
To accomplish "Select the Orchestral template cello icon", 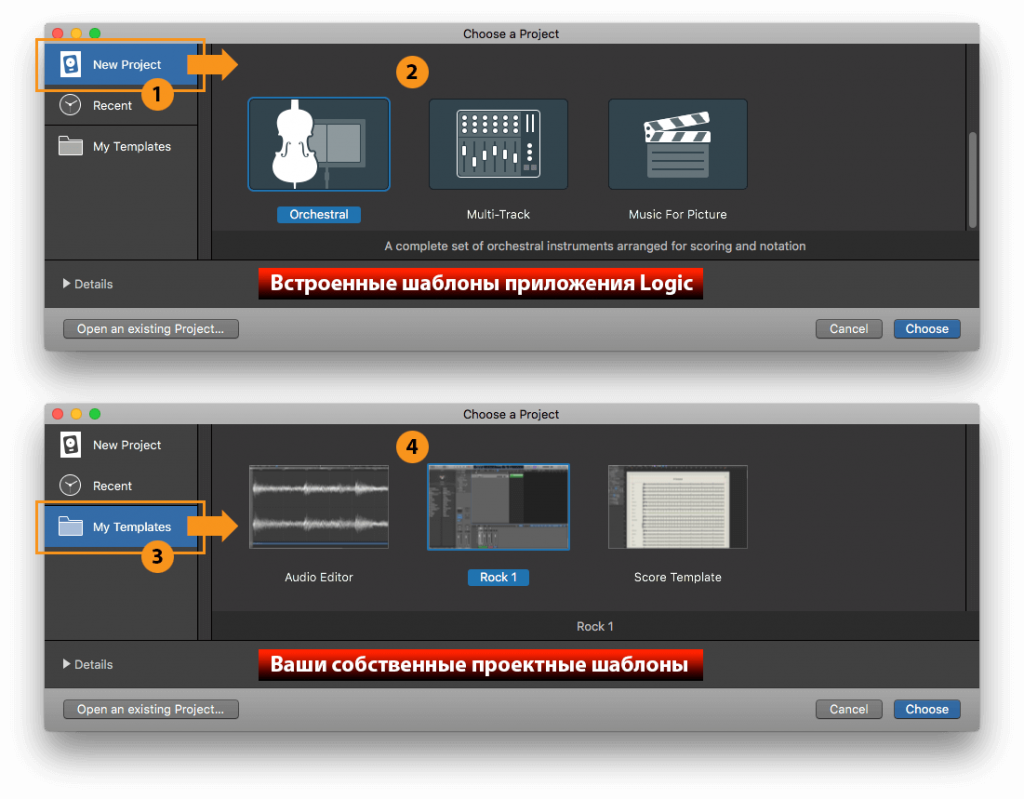I will pyautogui.click(x=319, y=144).
